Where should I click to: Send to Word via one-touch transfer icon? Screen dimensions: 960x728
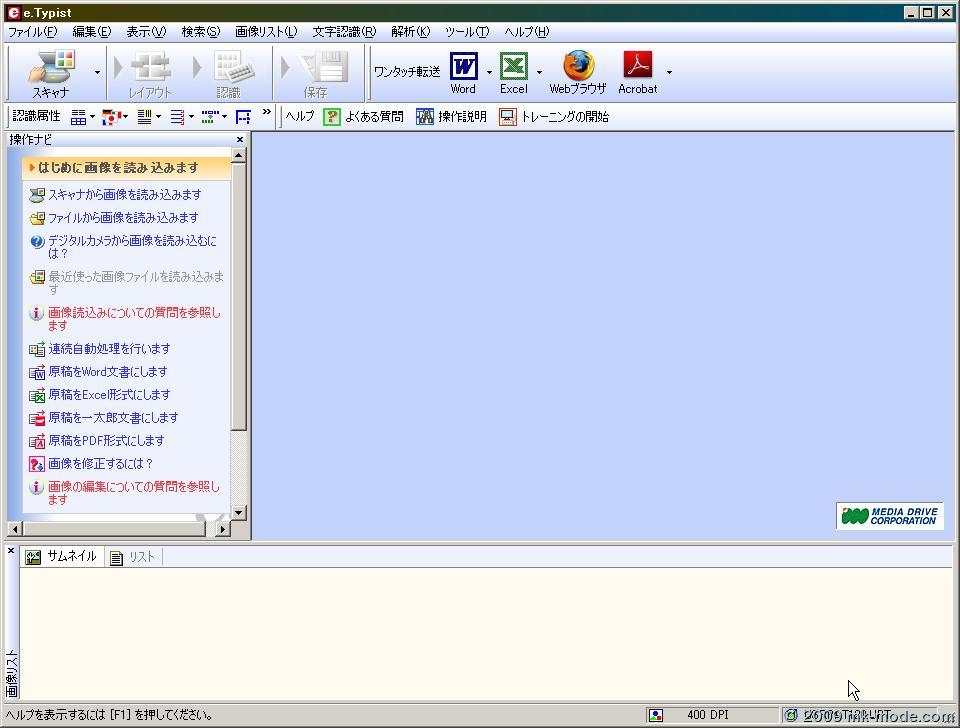[x=463, y=68]
